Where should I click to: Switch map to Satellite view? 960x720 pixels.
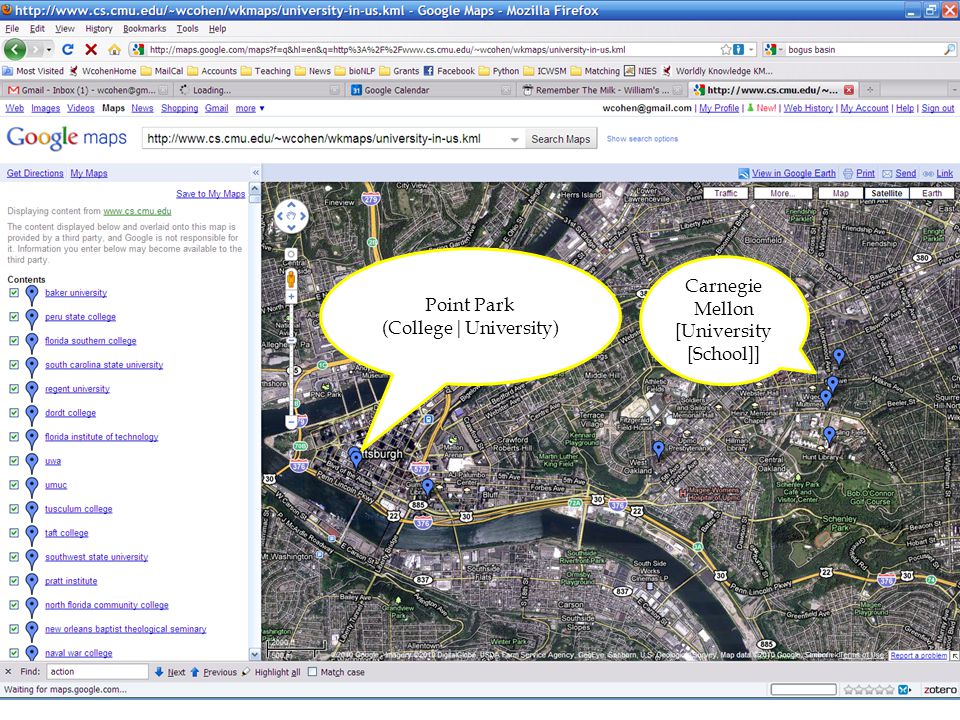(887, 193)
